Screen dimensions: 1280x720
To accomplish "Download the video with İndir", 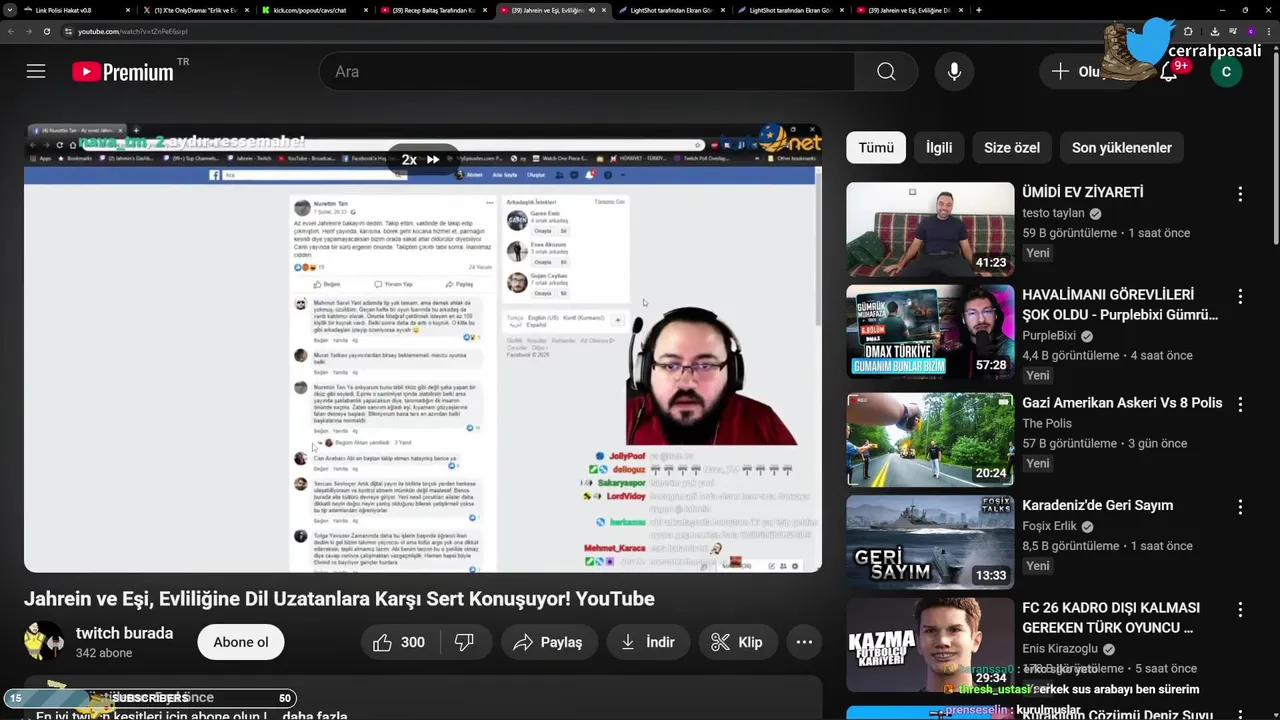I will [647, 642].
